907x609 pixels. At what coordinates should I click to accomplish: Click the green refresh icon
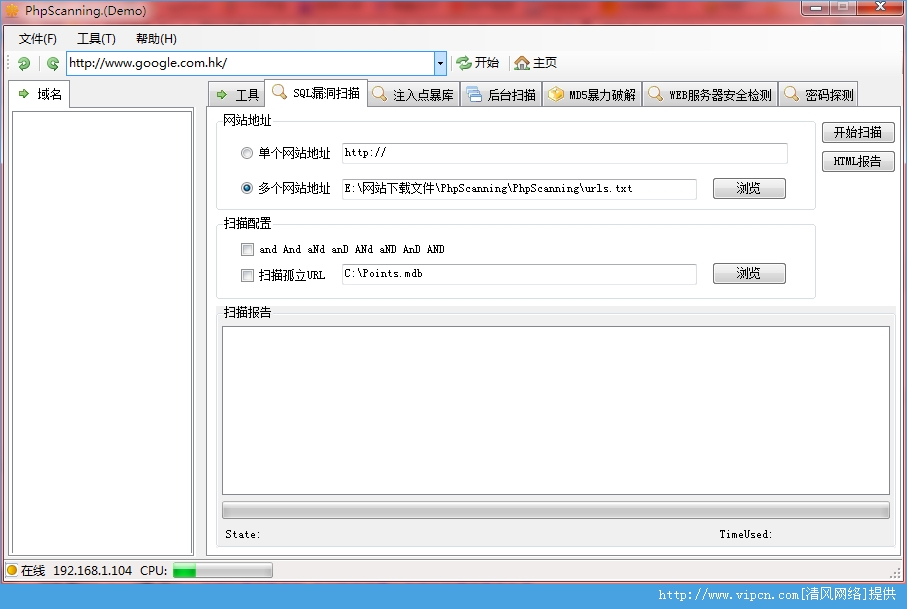(53, 64)
